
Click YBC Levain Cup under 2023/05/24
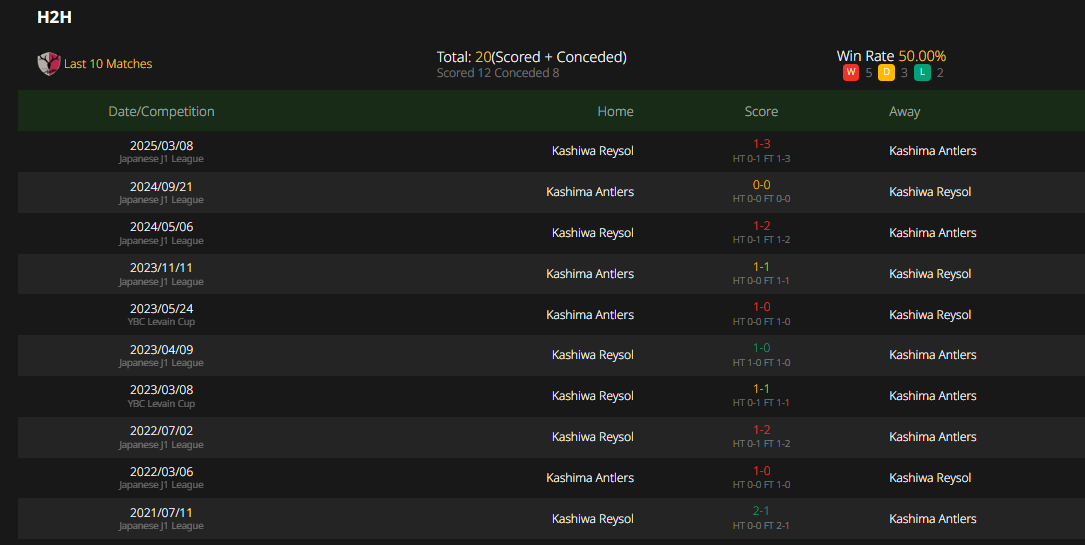[161, 322]
